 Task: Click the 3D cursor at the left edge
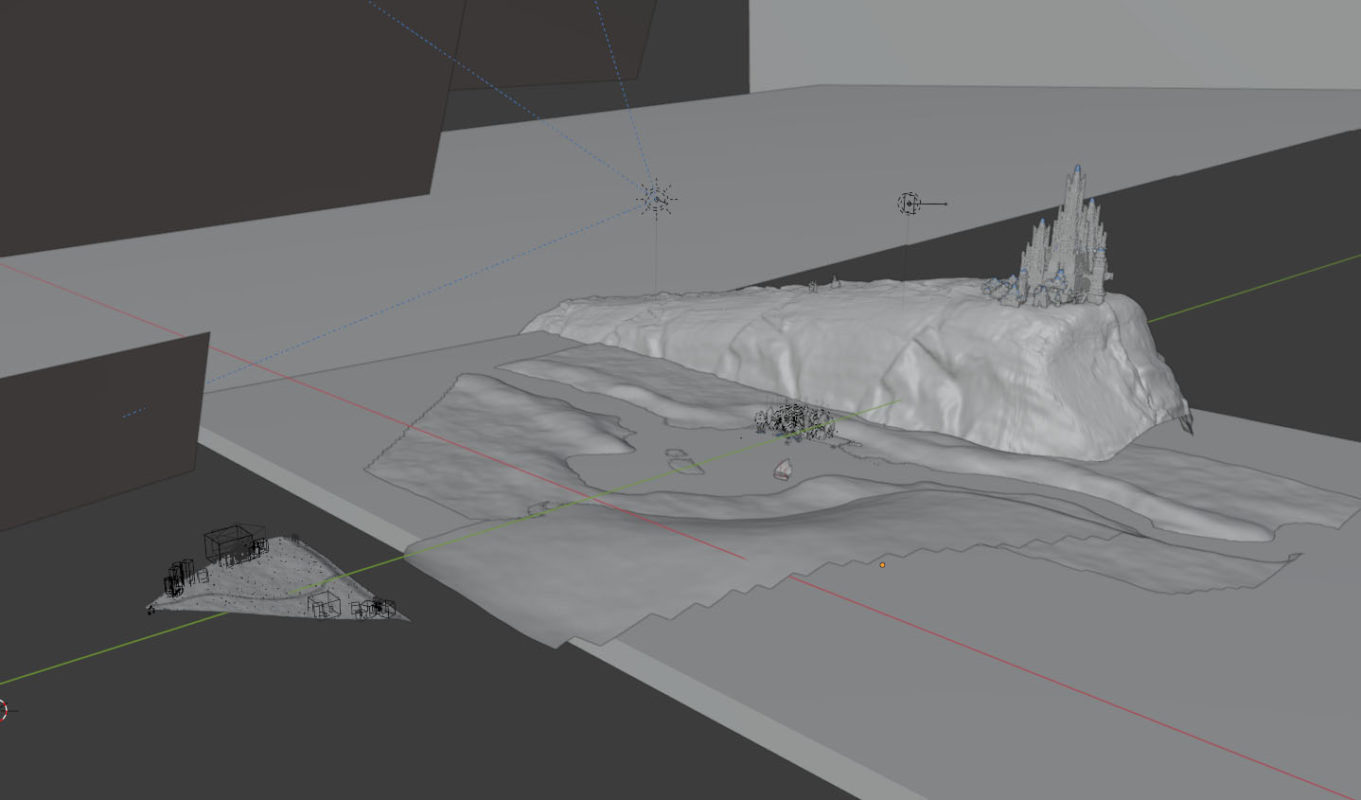coord(2,711)
